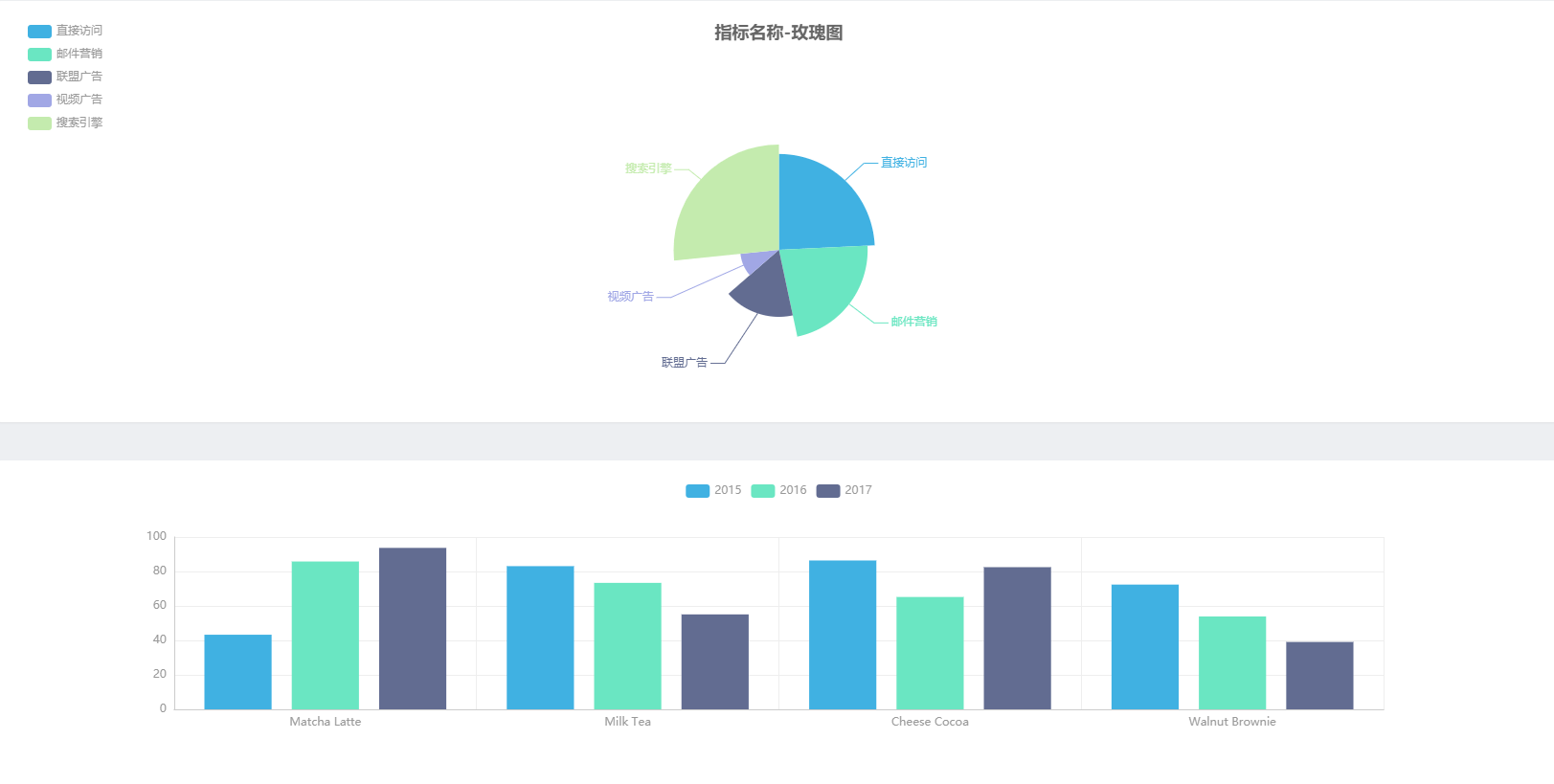This screenshot has width=1554, height=784.
Task: Click the 联盟广告 pie label
Action: pyautogui.click(x=685, y=363)
